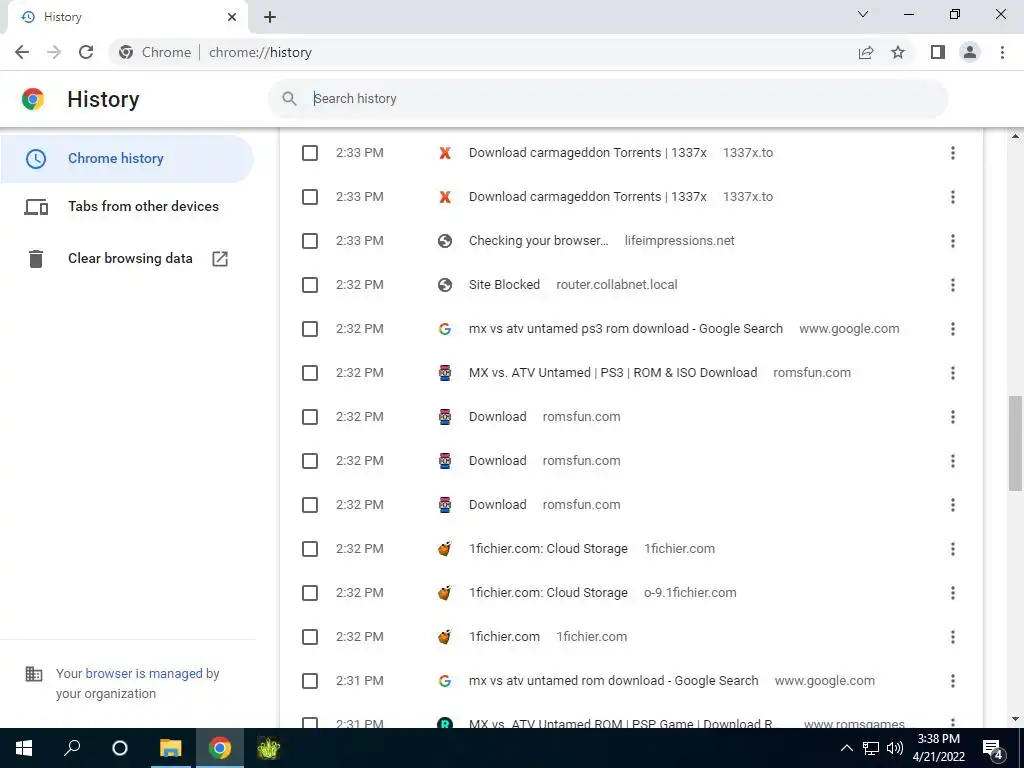Open Chrome side panel icon
This screenshot has height=768, width=1024.
coord(938,52)
